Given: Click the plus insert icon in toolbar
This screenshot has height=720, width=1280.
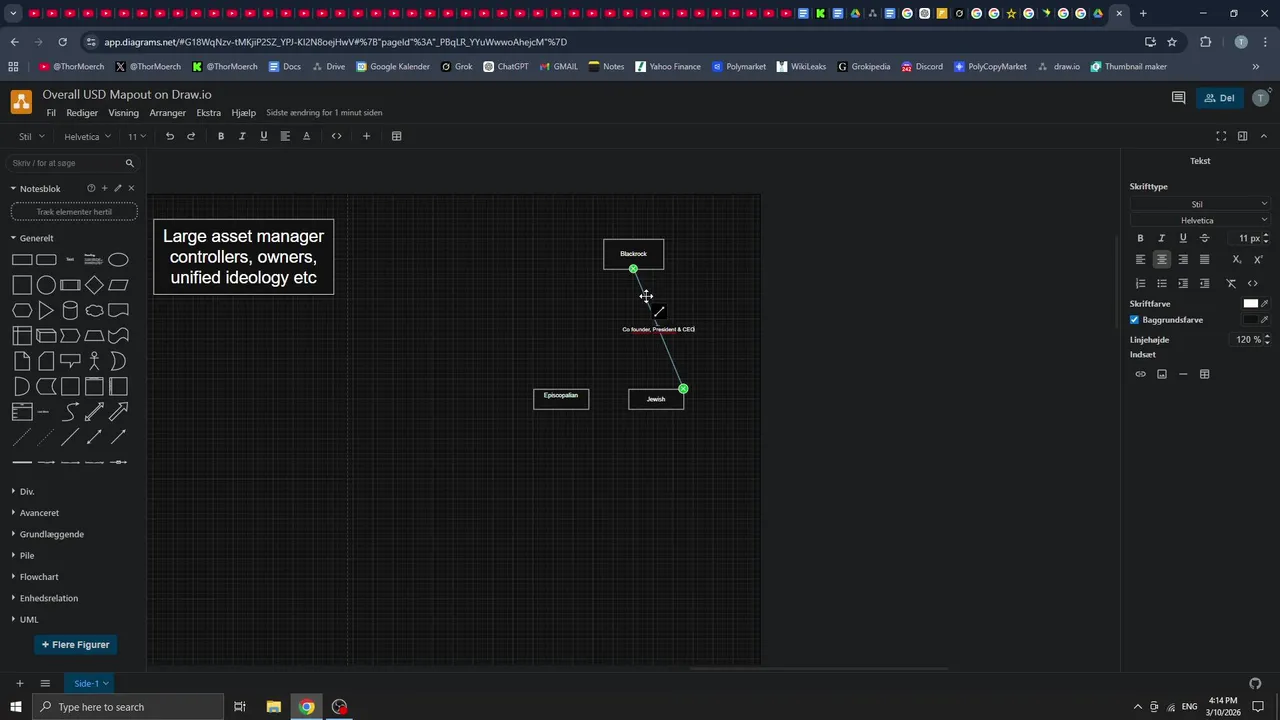Looking at the screenshot, I should click(367, 136).
